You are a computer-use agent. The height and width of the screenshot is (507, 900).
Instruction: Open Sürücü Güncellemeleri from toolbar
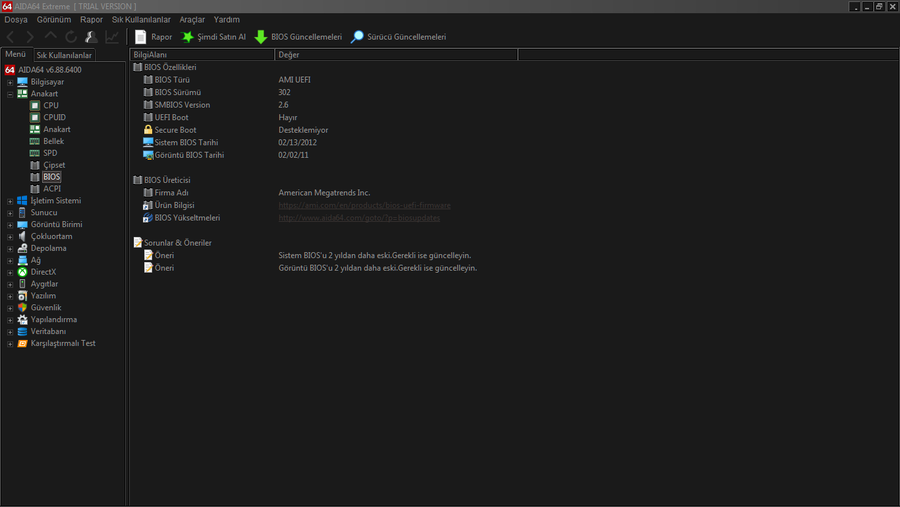398,37
